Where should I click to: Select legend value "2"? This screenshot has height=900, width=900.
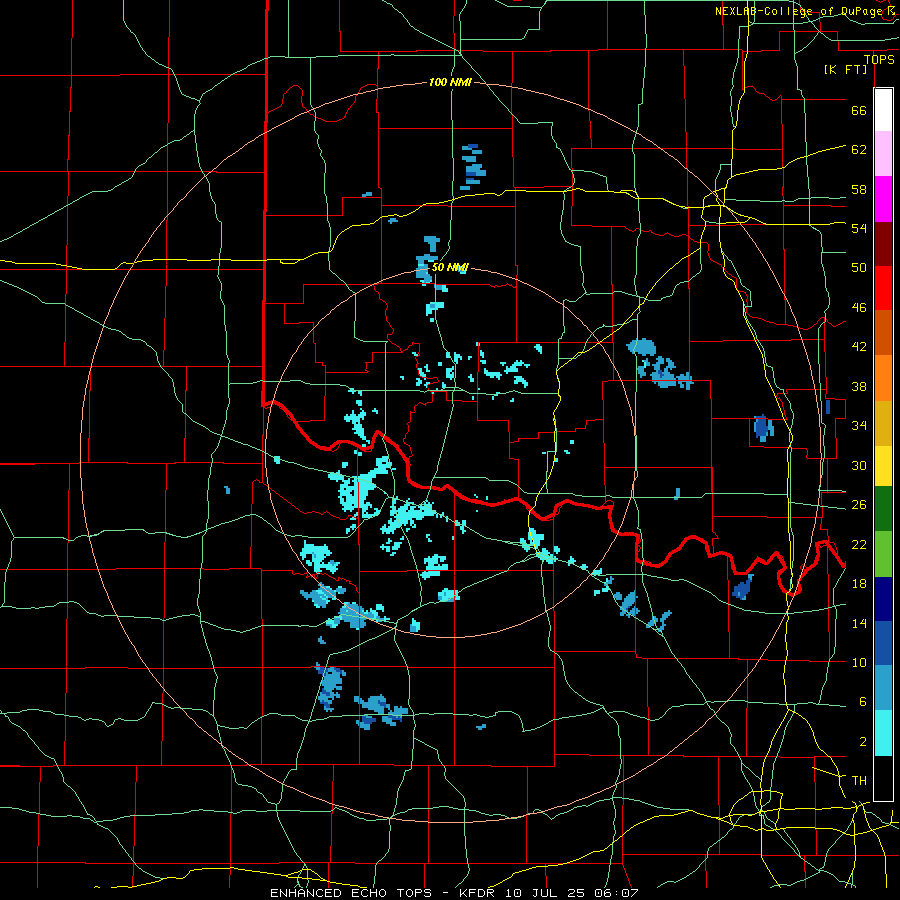863,742
